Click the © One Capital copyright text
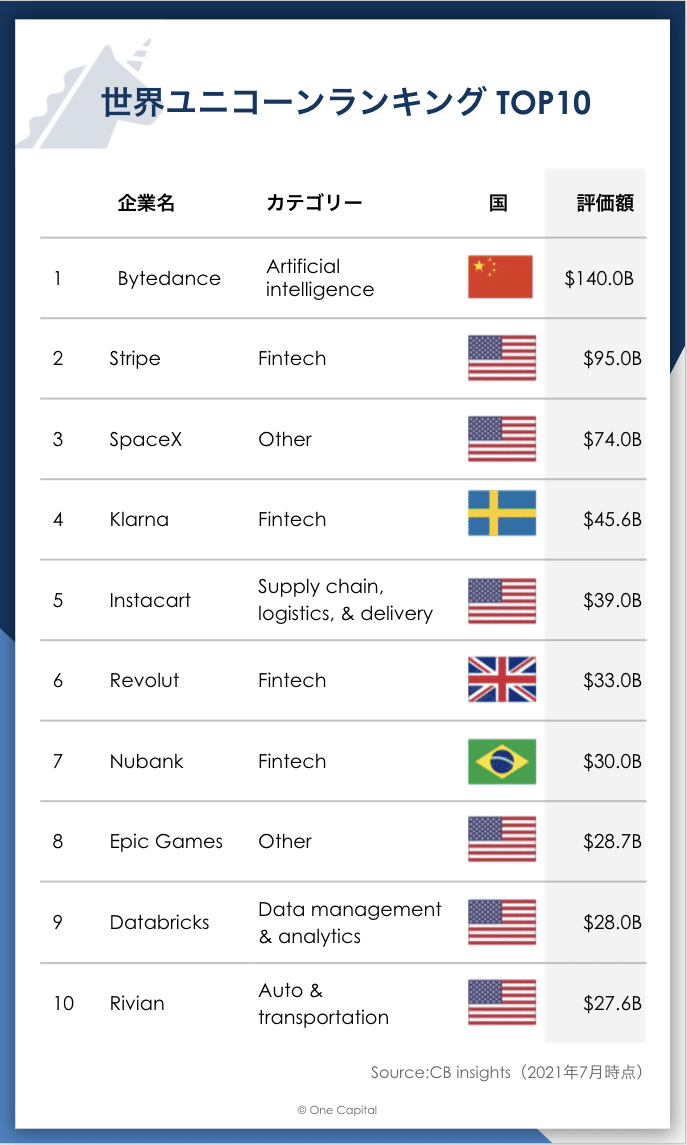Viewport: 687px width, 1145px height. click(x=337, y=1110)
